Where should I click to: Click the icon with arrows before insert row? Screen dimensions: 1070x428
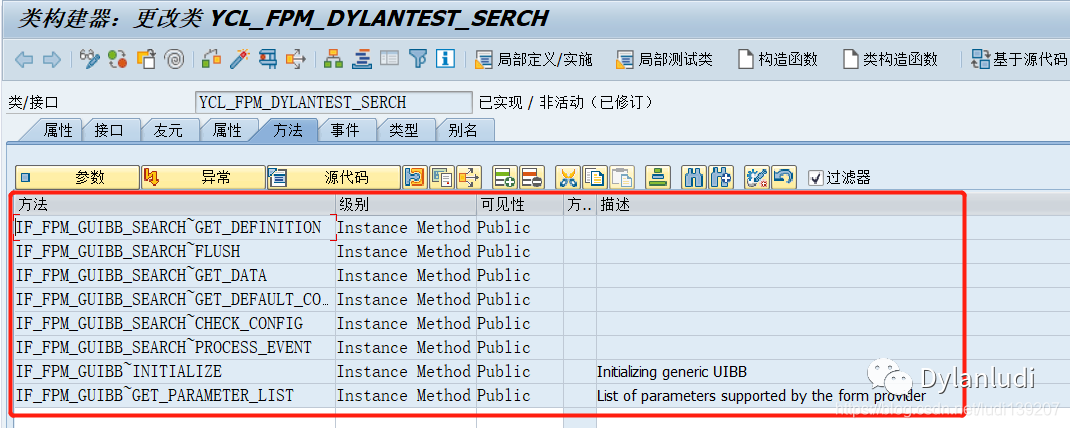469,177
